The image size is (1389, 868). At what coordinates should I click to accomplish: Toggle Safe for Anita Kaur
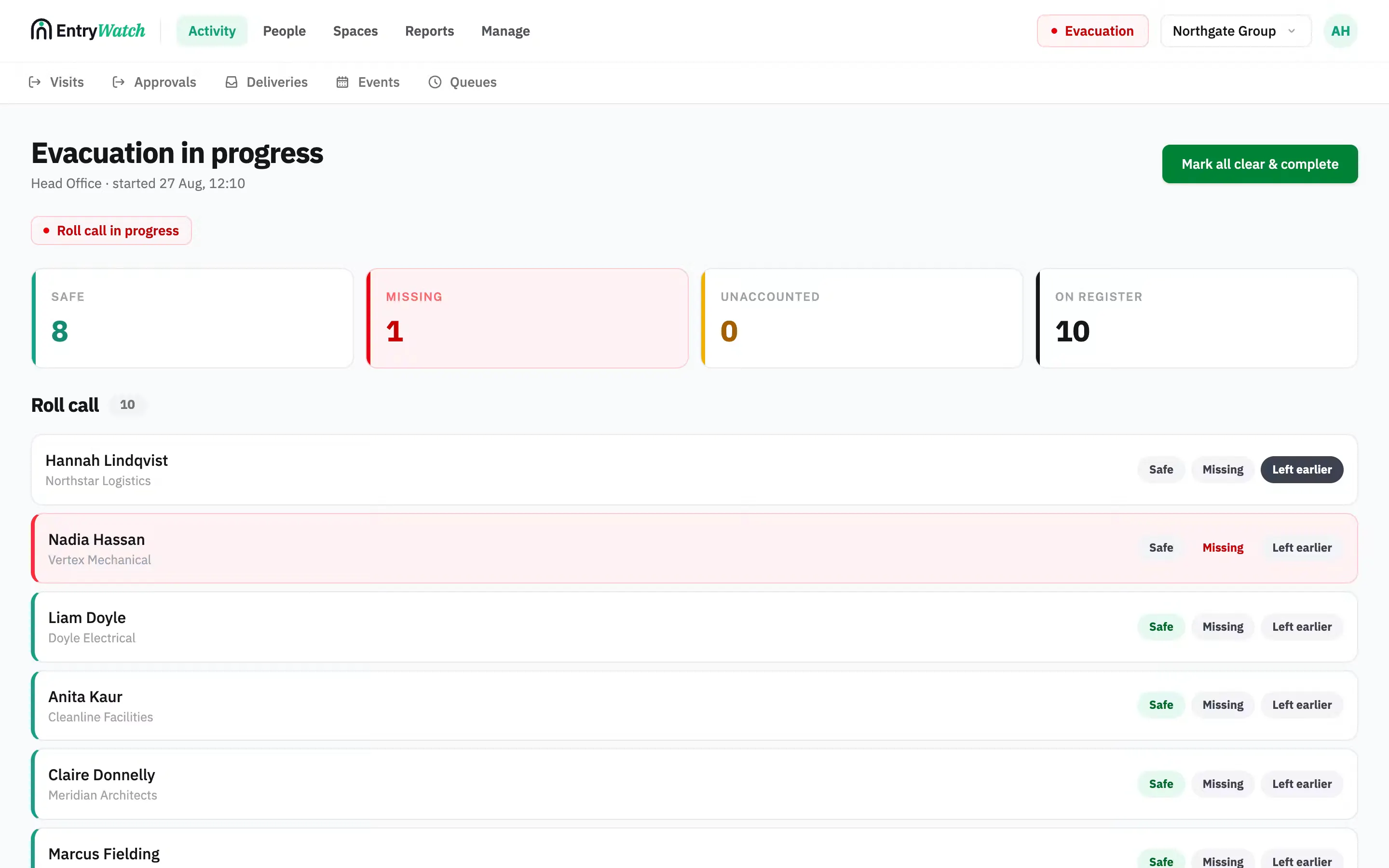point(1160,705)
